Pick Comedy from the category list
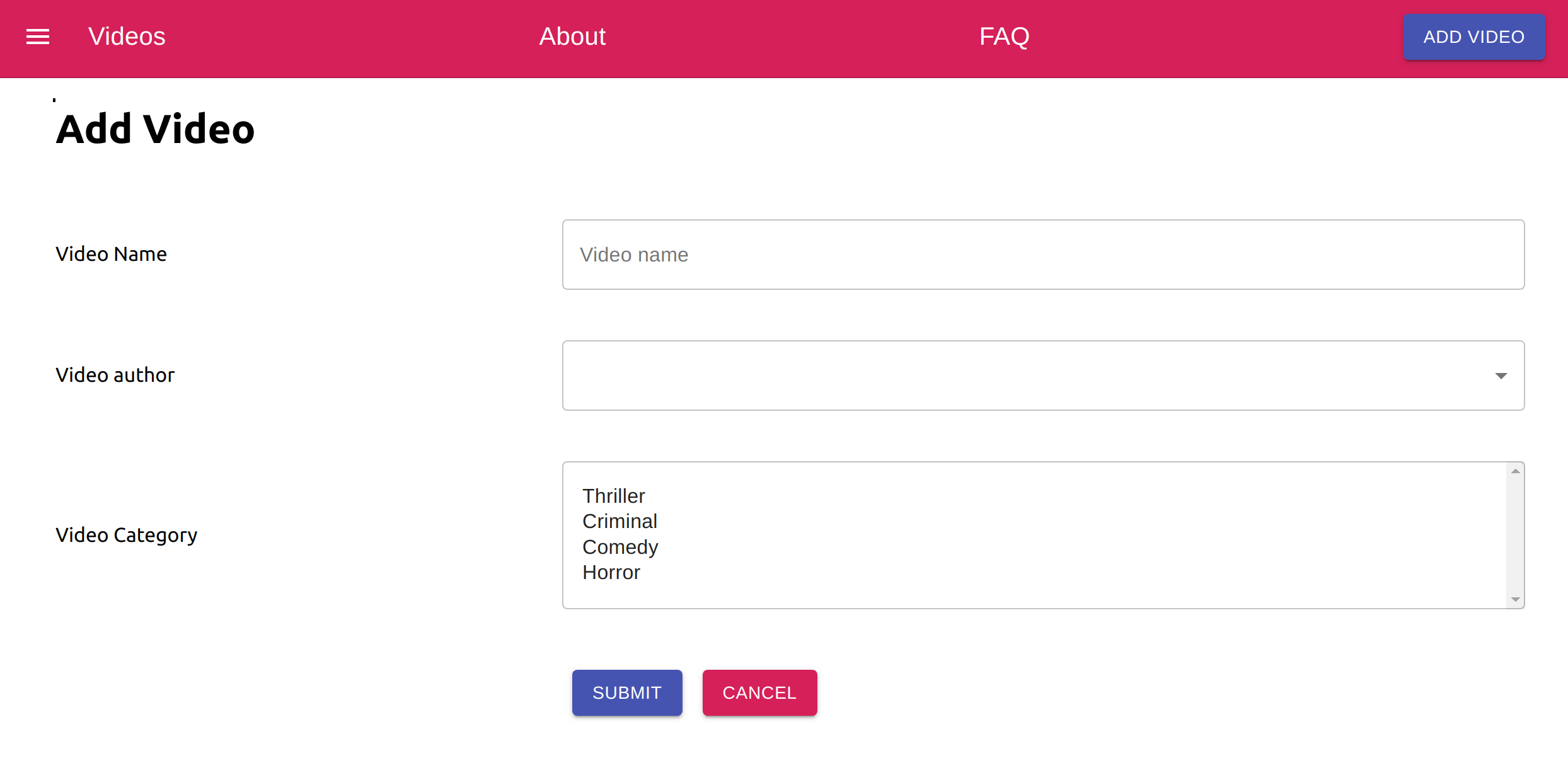Screen dimensions: 1568x775 point(620,547)
